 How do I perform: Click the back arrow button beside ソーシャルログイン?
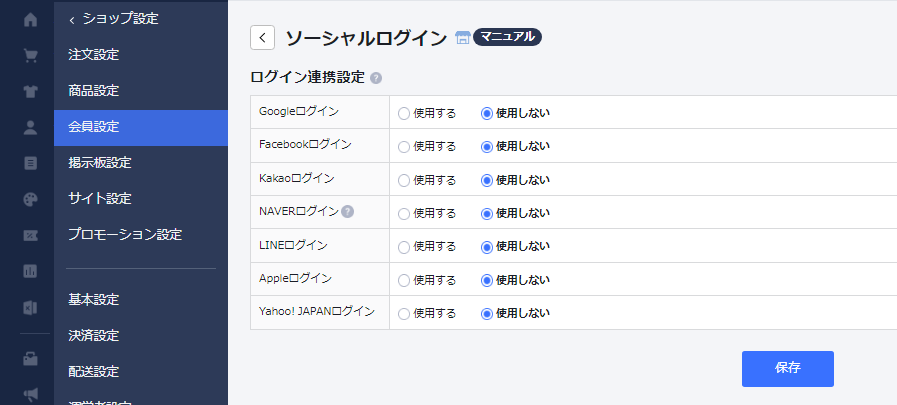[262, 38]
